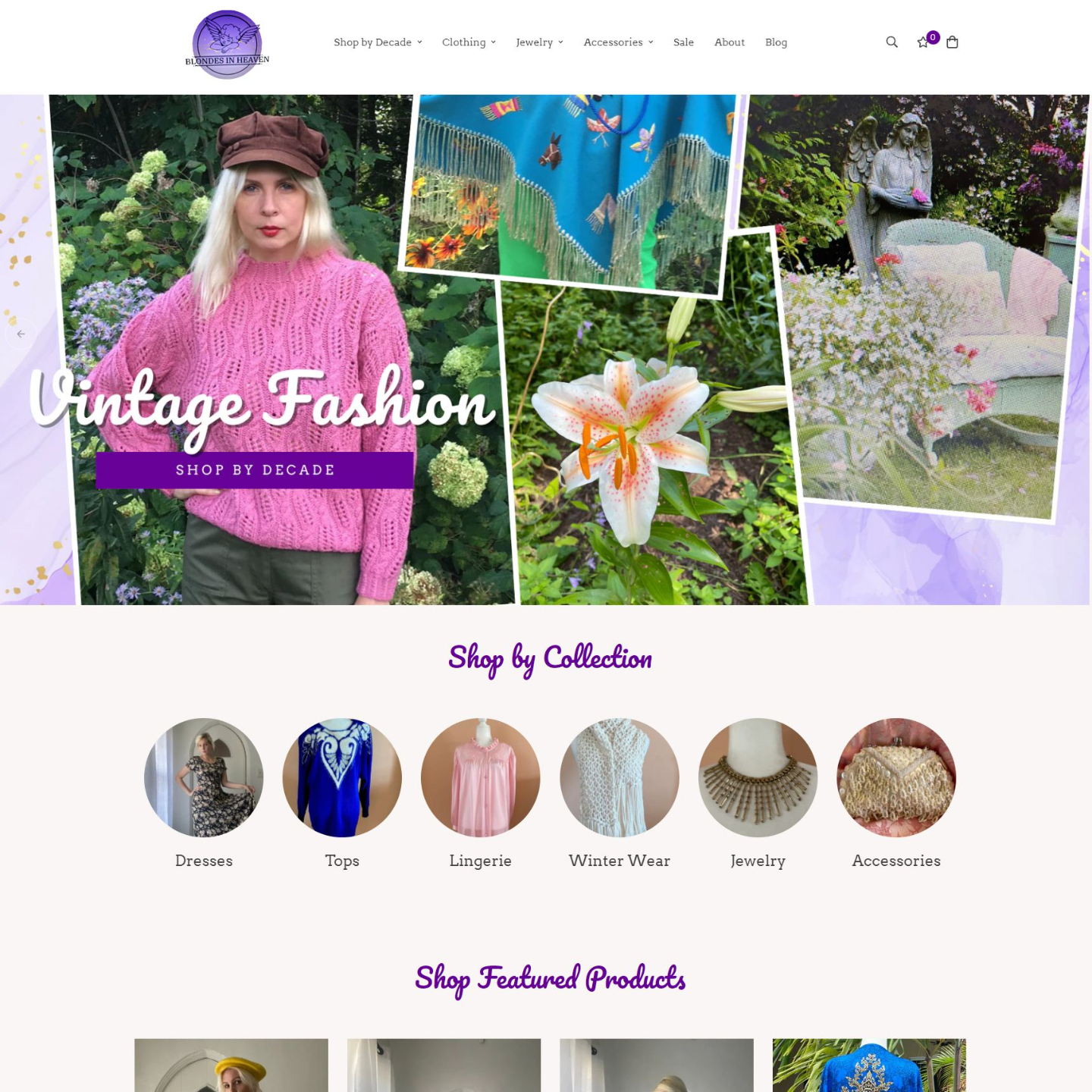Viewport: 1092px width, 1092px height.
Task: Visit the Blog link
Action: pos(776,42)
